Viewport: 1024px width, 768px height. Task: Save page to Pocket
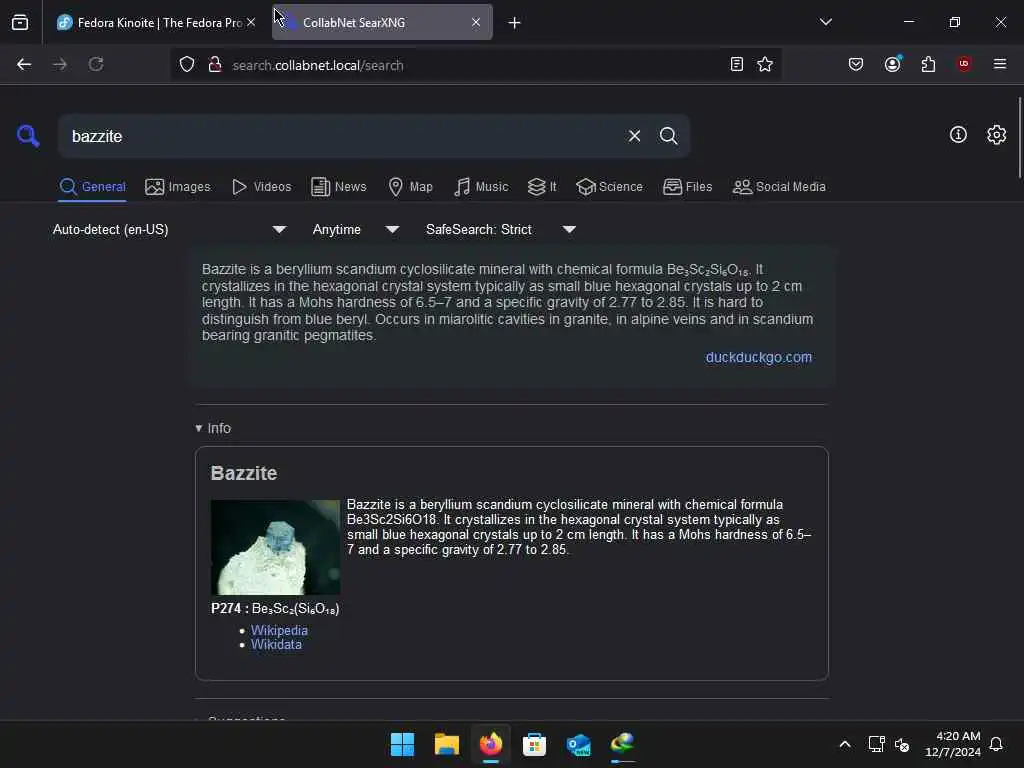856,64
